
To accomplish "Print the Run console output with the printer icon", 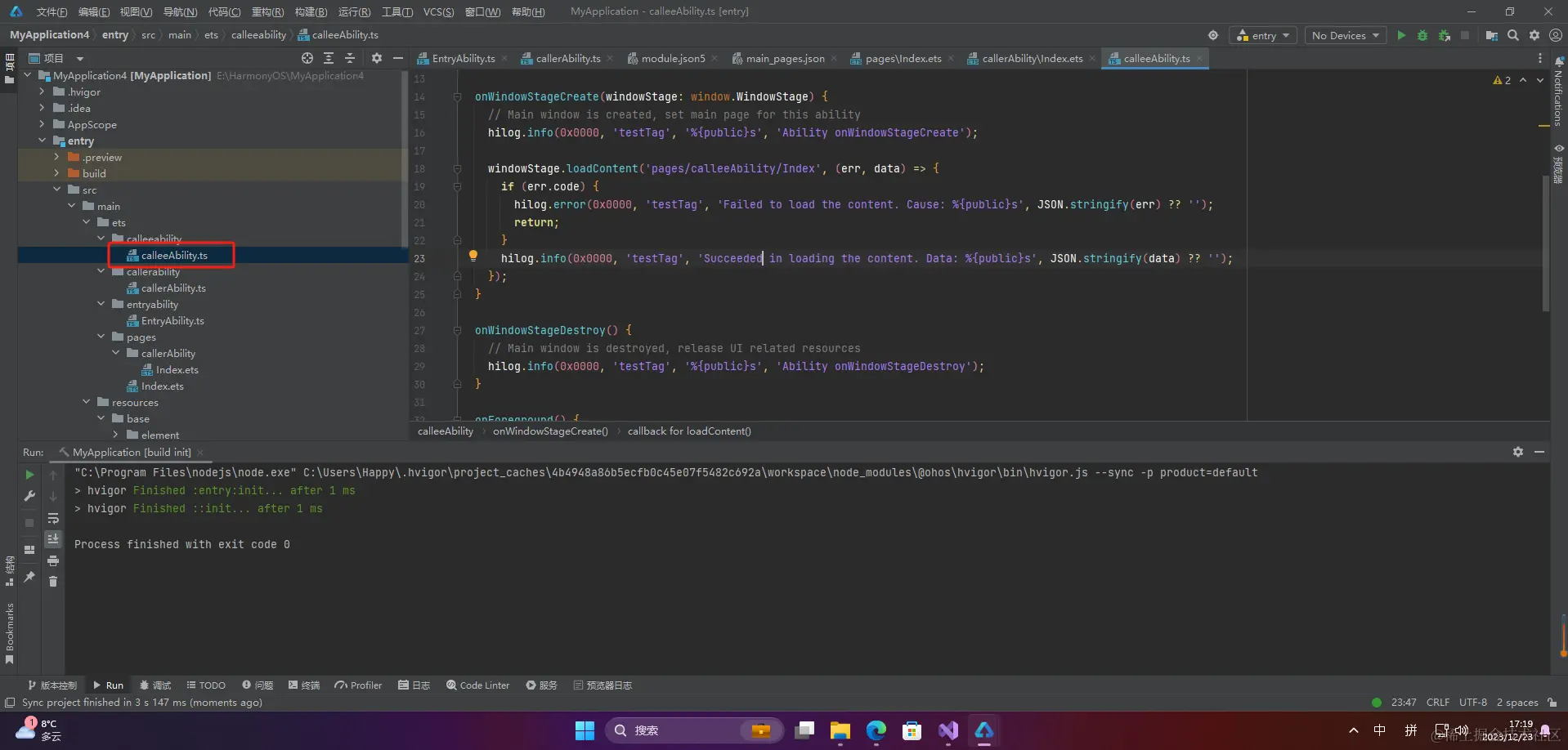I will (53, 560).
